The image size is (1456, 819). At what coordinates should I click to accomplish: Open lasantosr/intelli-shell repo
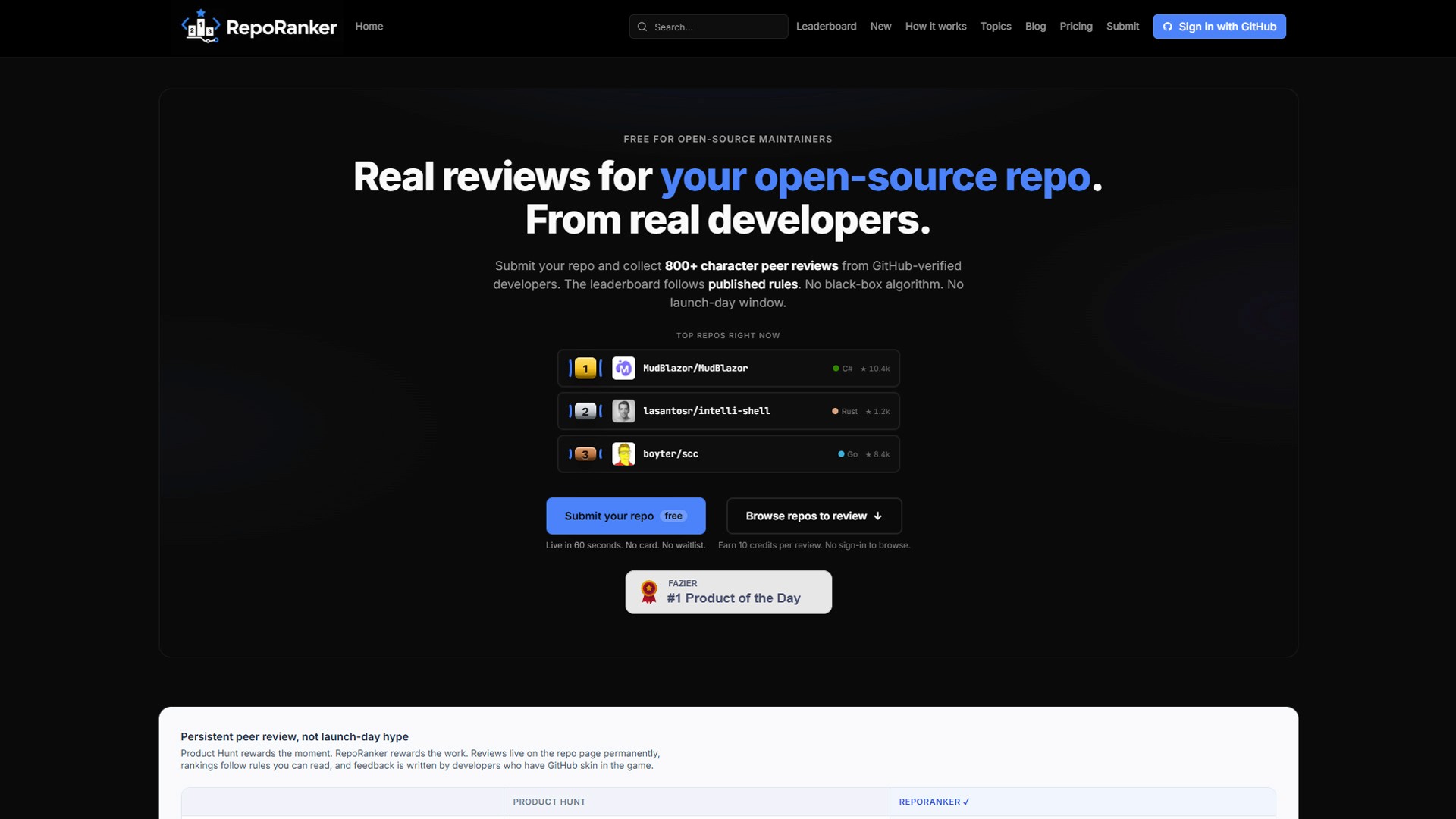(728, 411)
